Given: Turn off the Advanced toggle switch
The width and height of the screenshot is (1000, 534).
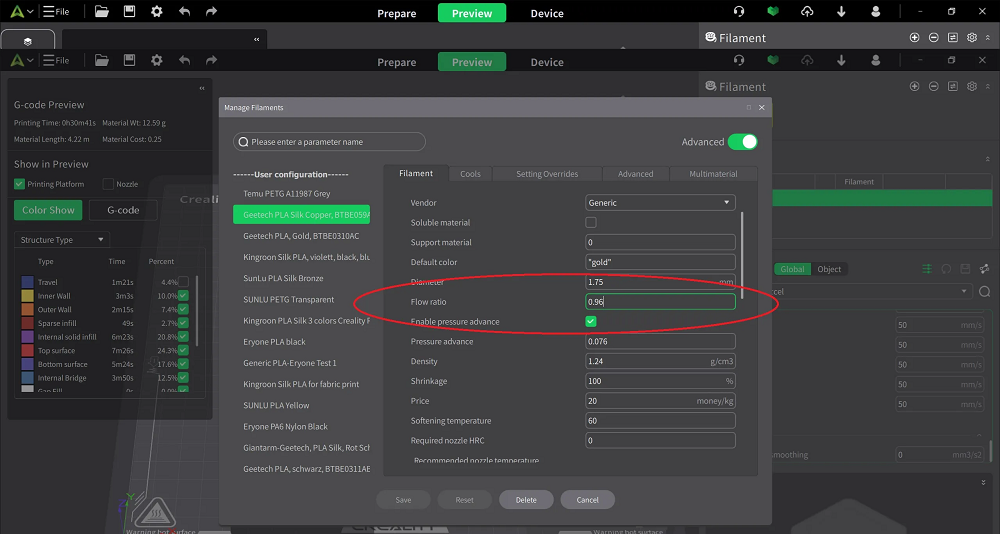Looking at the screenshot, I should click(x=742, y=142).
